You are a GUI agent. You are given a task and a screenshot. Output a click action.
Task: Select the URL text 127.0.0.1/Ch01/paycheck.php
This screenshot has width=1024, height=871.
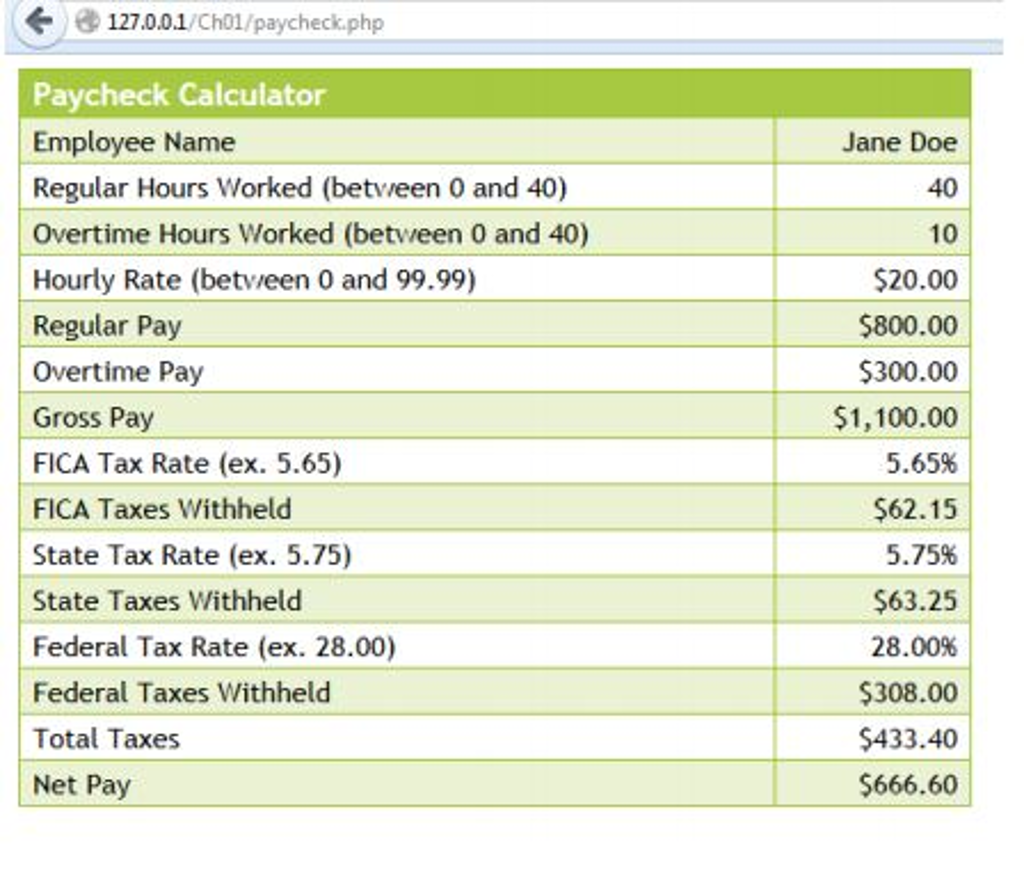(240, 22)
